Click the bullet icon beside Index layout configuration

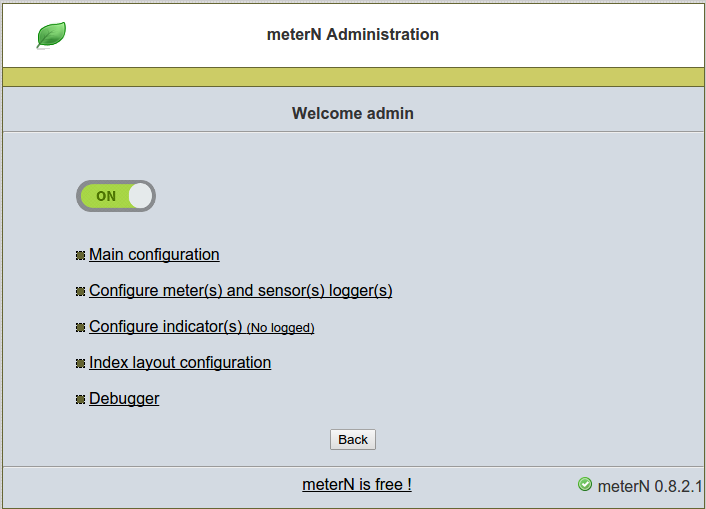[80, 364]
